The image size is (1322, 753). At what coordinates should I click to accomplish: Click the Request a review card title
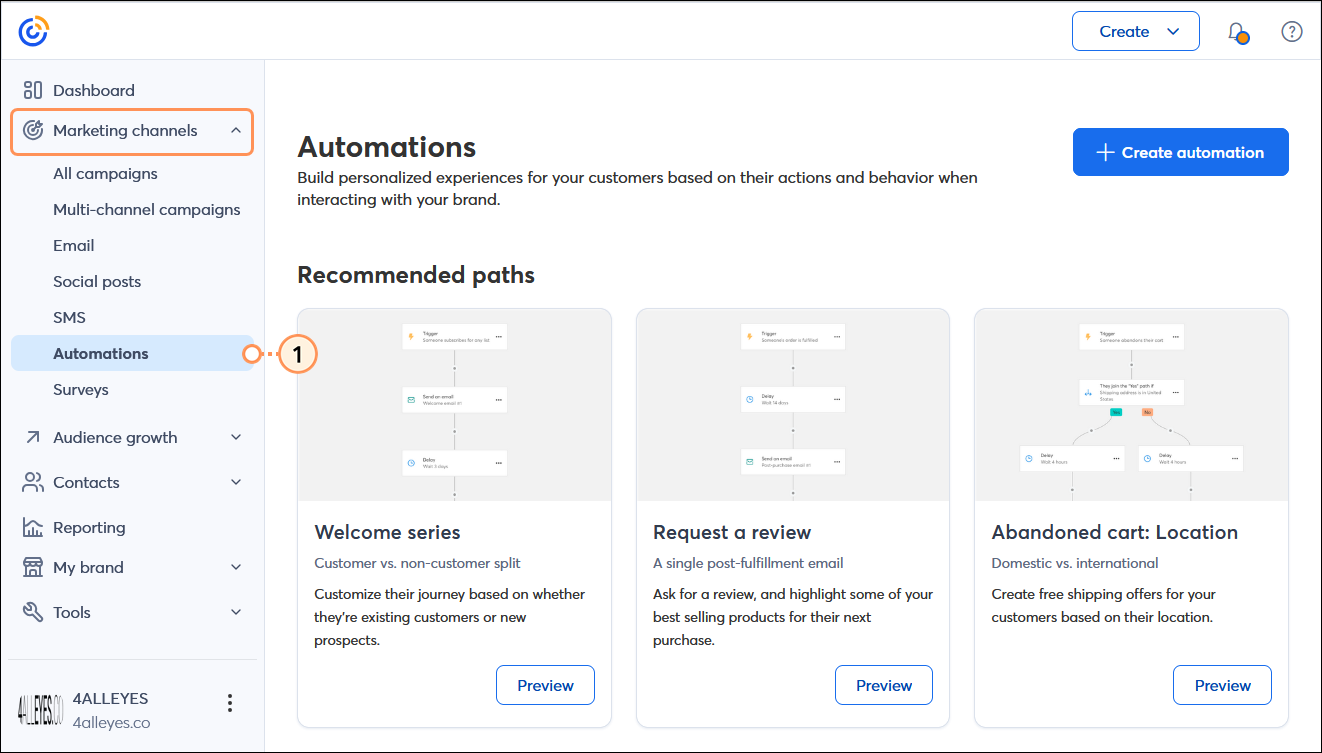[732, 532]
